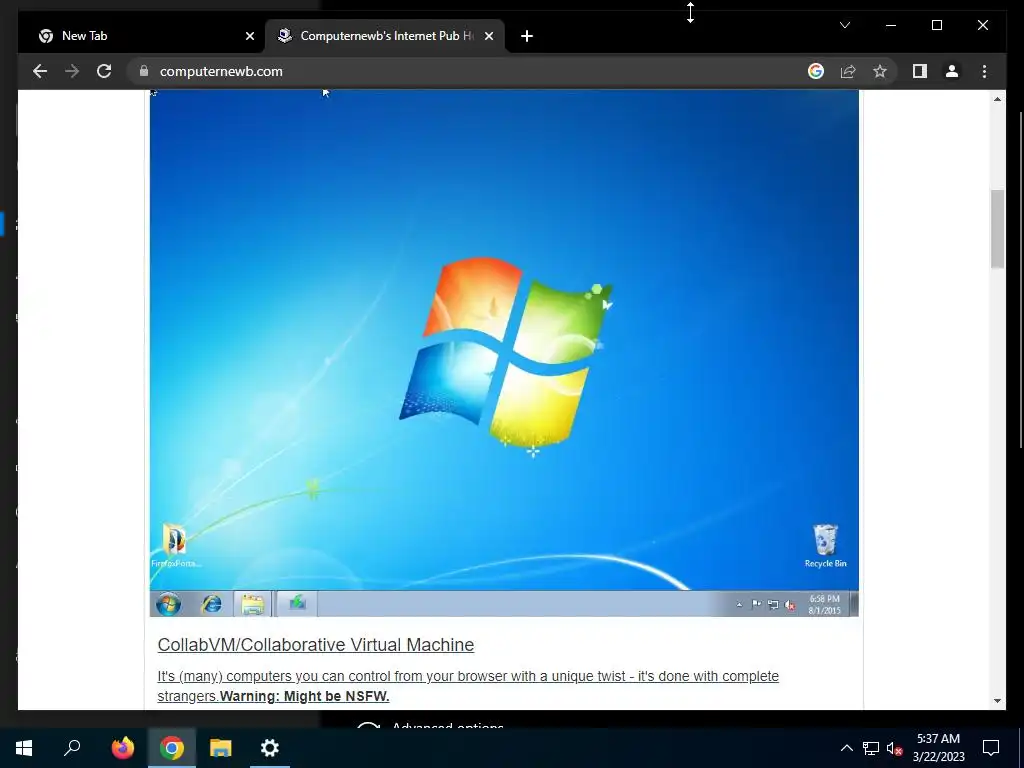Click the Recycle Bin desktop icon
1024x768 pixels.
[x=825, y=545]
